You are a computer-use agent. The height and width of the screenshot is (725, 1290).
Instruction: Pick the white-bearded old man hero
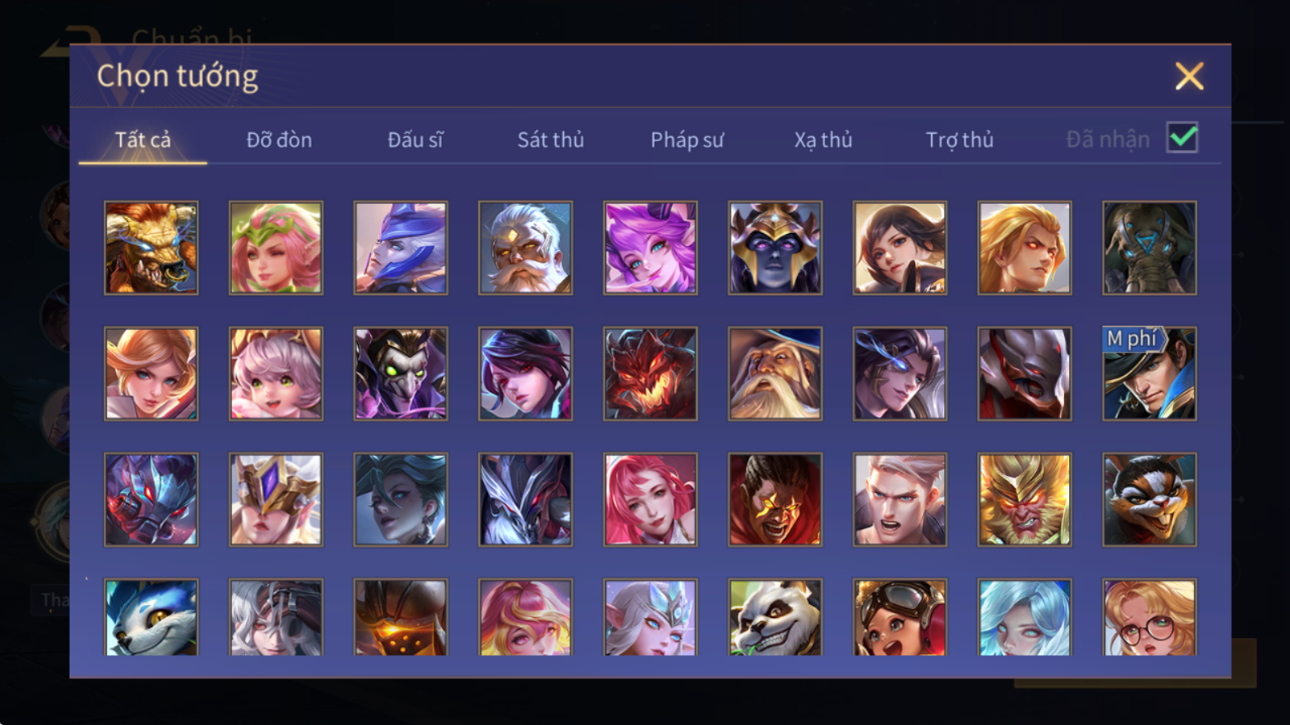coord(525,248)
